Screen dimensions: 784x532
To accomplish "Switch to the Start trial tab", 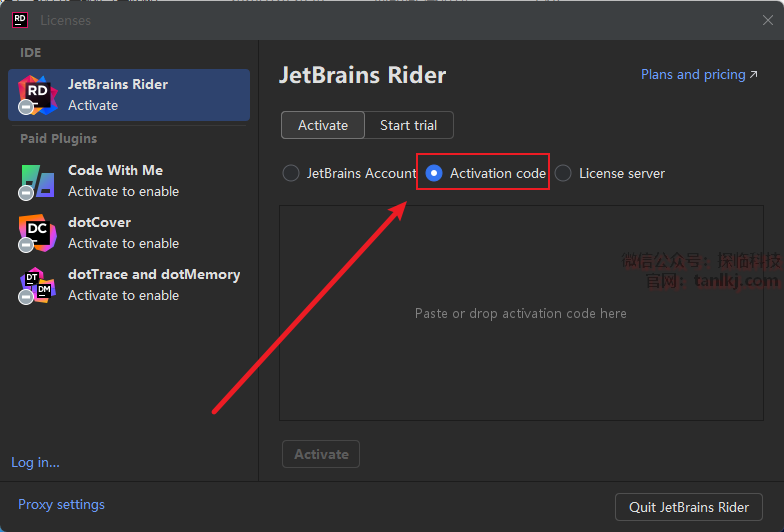I will pos(409,125).
